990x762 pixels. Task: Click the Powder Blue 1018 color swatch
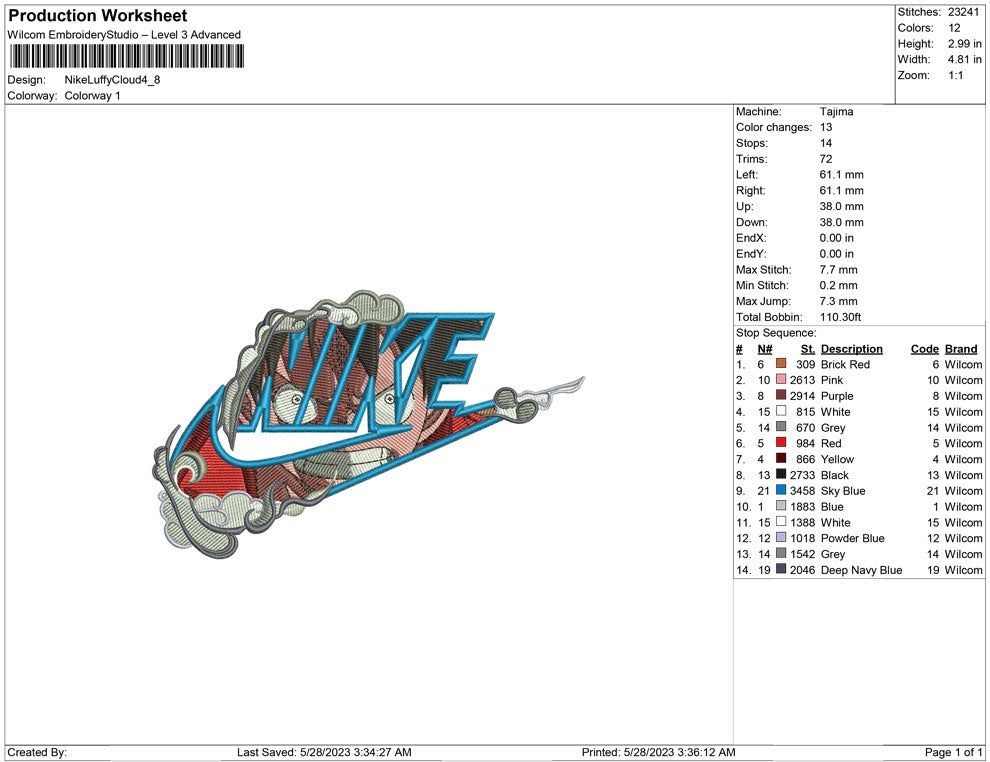point(781,537)
